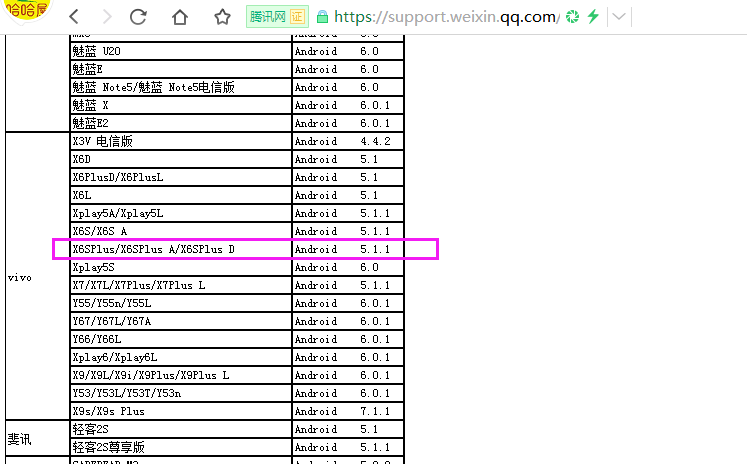This screenshot has height=464, width=747.
Task: Select the X9/X9L/X9i/X9Plus/X9Plus L cell
Action: [181, 375]
